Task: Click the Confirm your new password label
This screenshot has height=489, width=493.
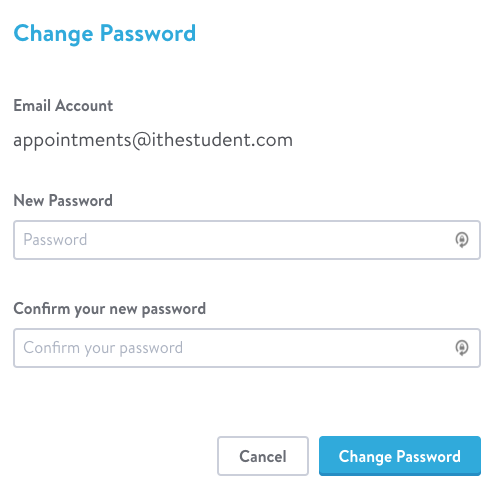Action: click(109, 309)
